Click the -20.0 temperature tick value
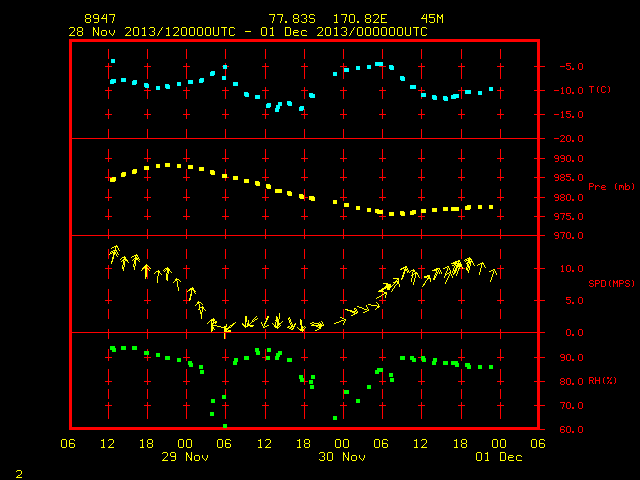 coord(568,139)
